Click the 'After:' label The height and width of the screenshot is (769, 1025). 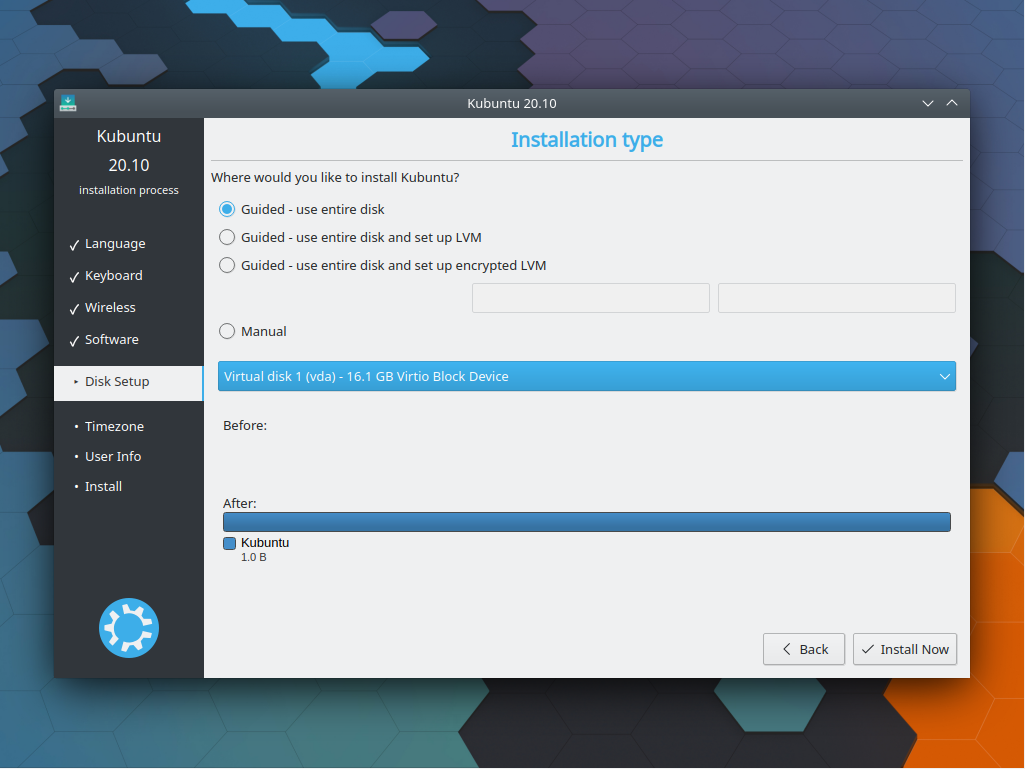240,504
